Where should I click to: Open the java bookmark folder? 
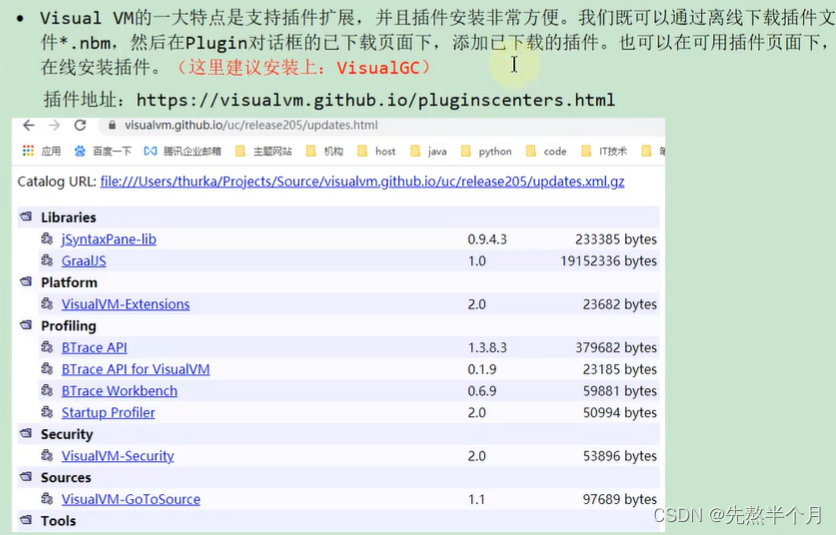coord(429,151)
